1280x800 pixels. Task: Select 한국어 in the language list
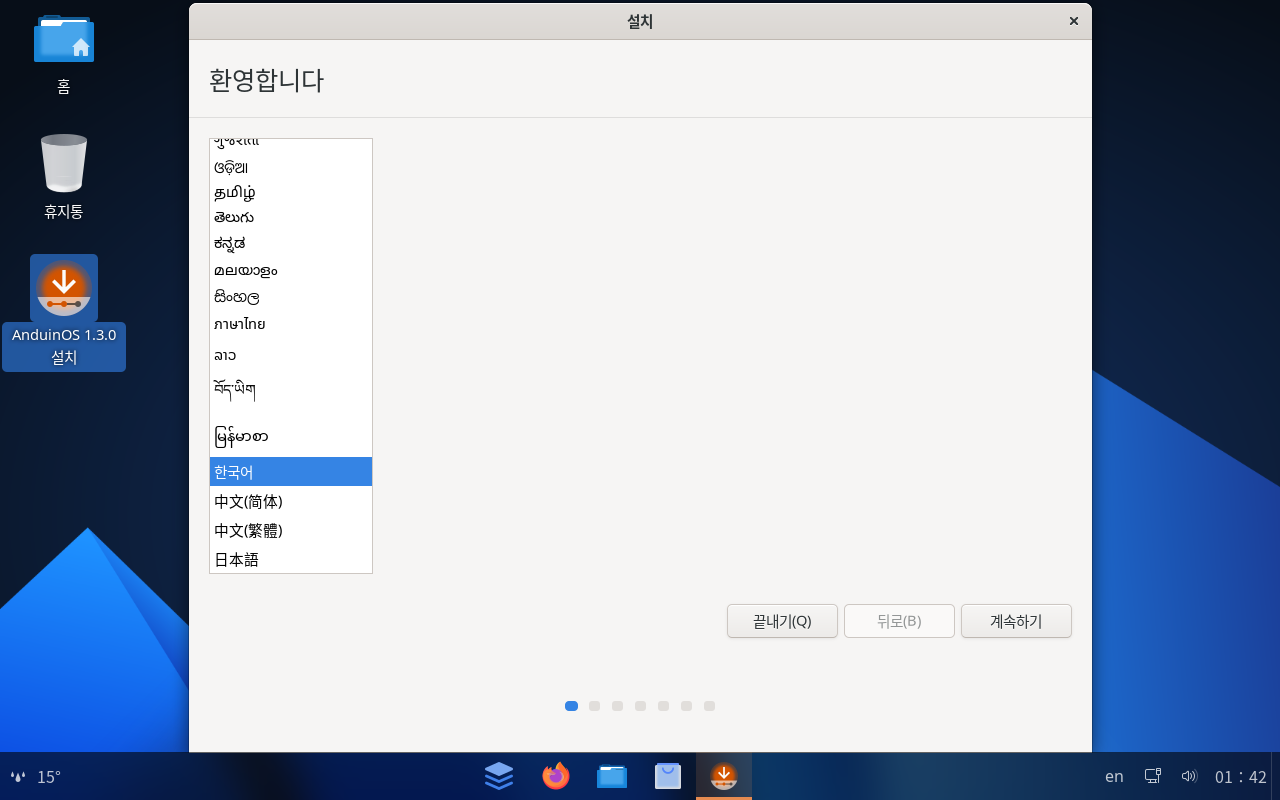click(291, 472)
